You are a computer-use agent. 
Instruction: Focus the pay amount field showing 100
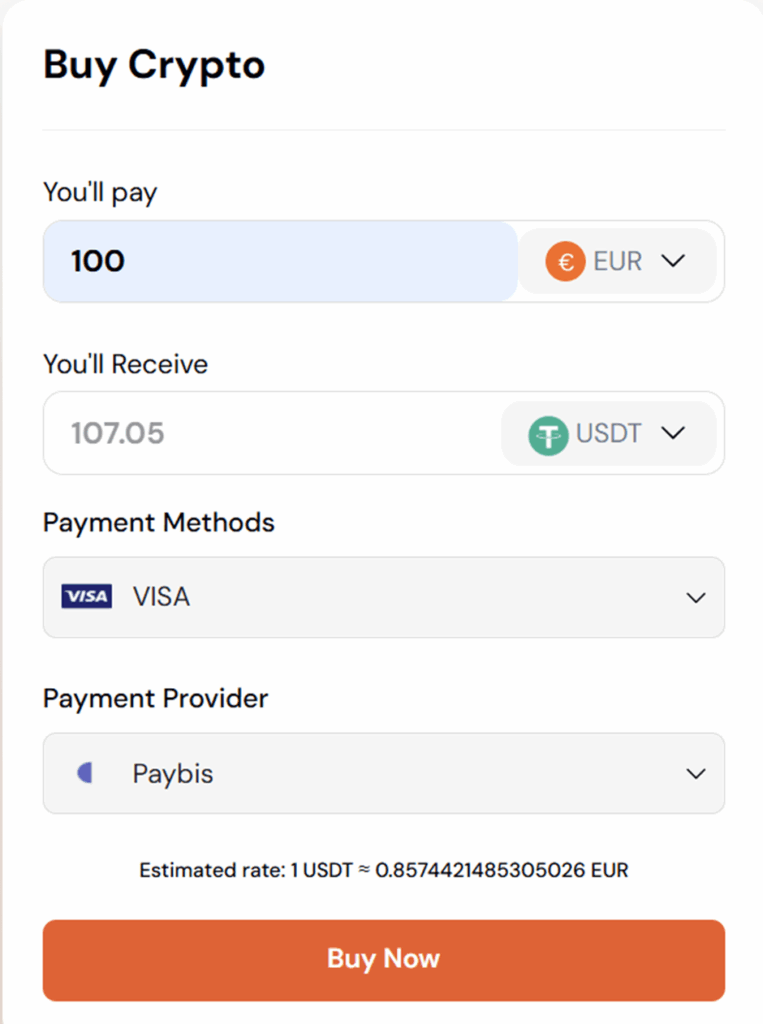280,262
